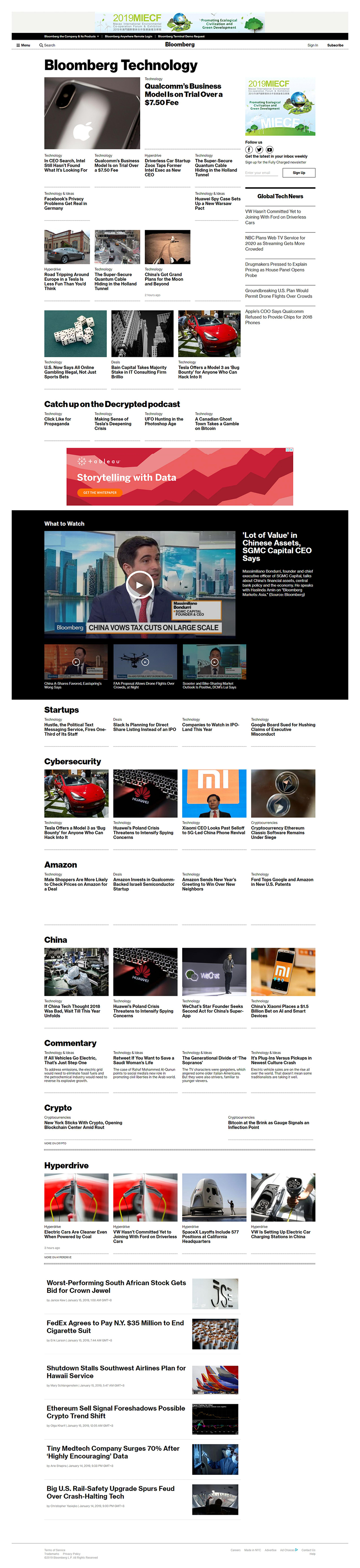Open UFO Hunting in the Photoshop Age
360x1568 pixels.
tap(164, 421)
